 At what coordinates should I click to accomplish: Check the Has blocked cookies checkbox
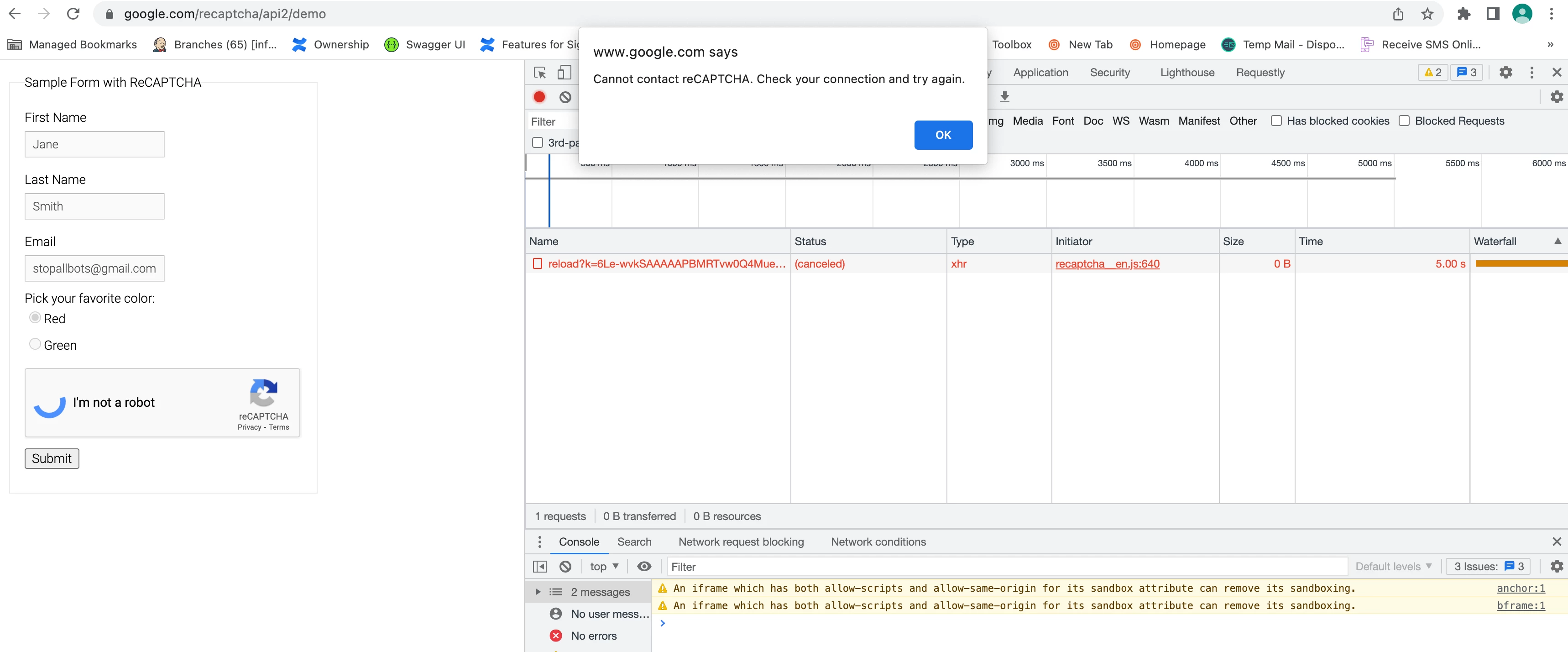click(1276, 121)
